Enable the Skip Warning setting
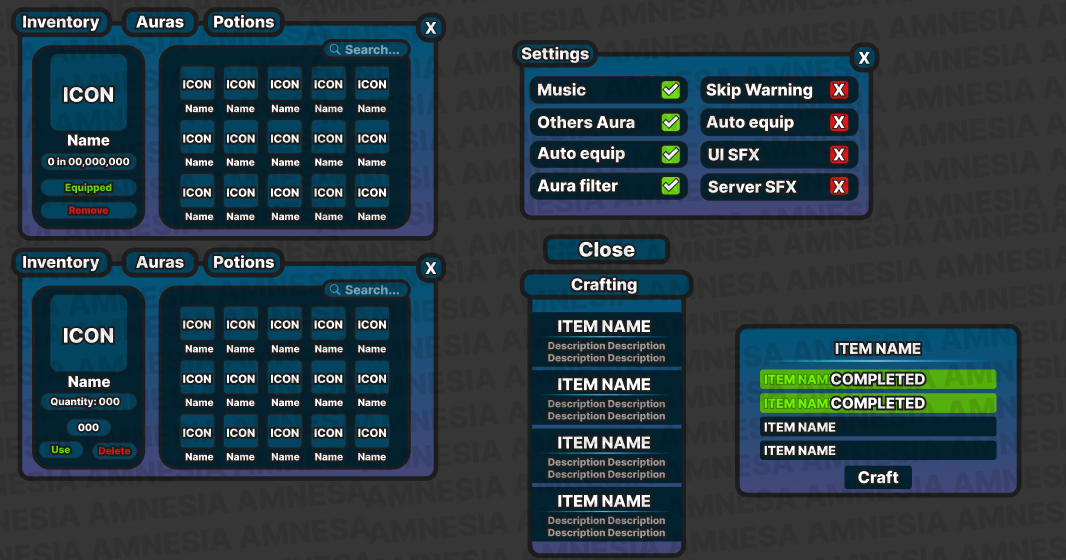The height and width of the screenshot is (560, 1066). [x=839, y=90]
